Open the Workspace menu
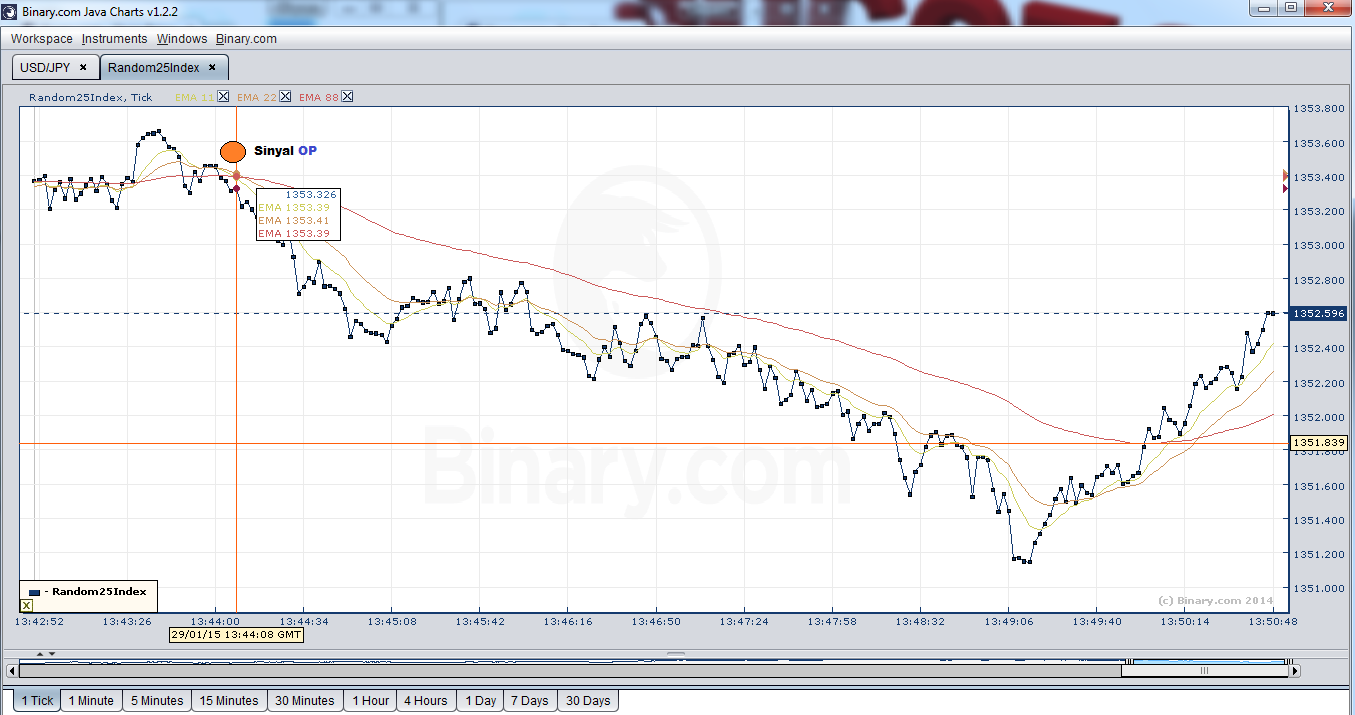The height and width of the screenshot is (715, 1355). pyautogui.click(x=42, y=39)
